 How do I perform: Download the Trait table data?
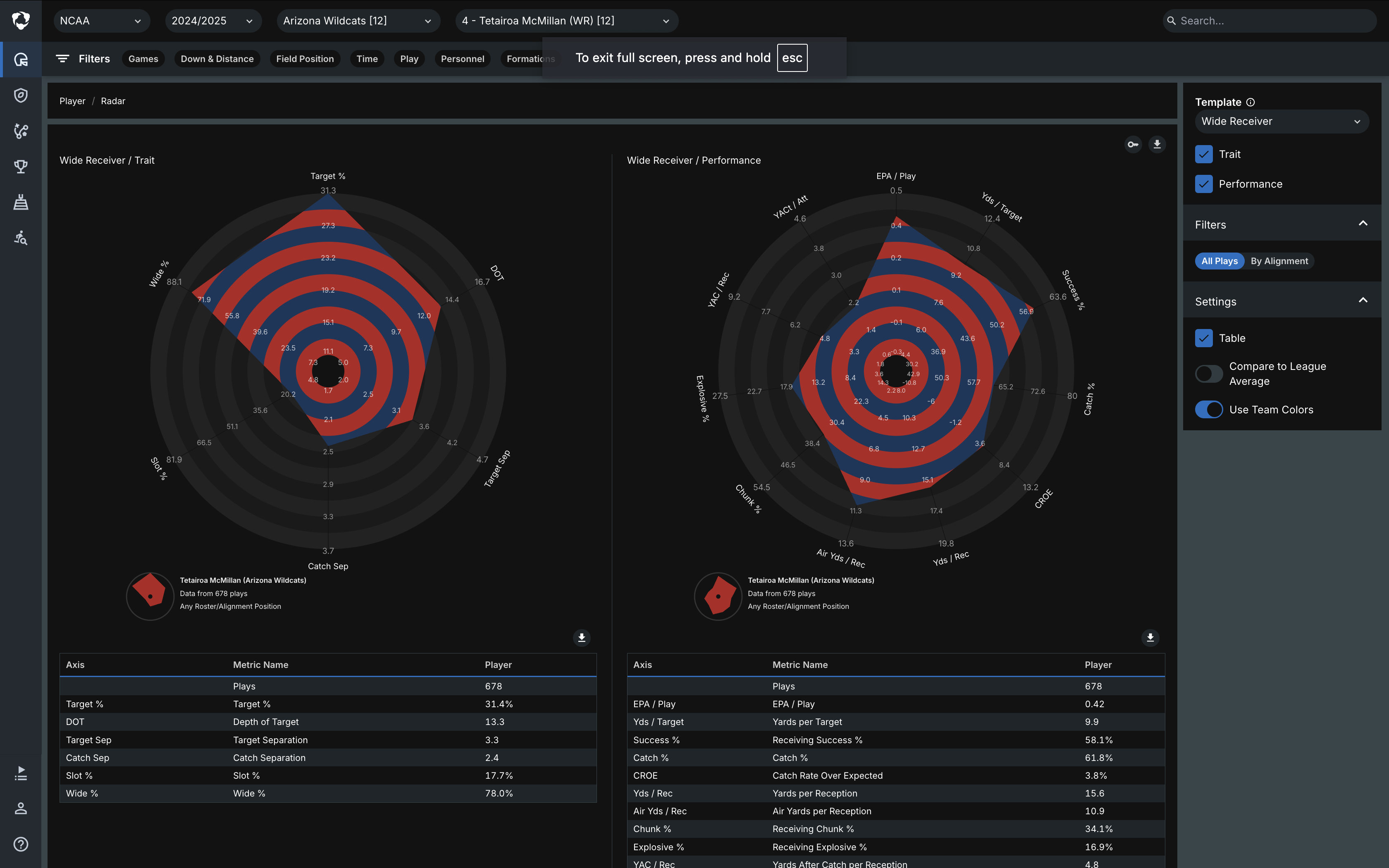581,638
